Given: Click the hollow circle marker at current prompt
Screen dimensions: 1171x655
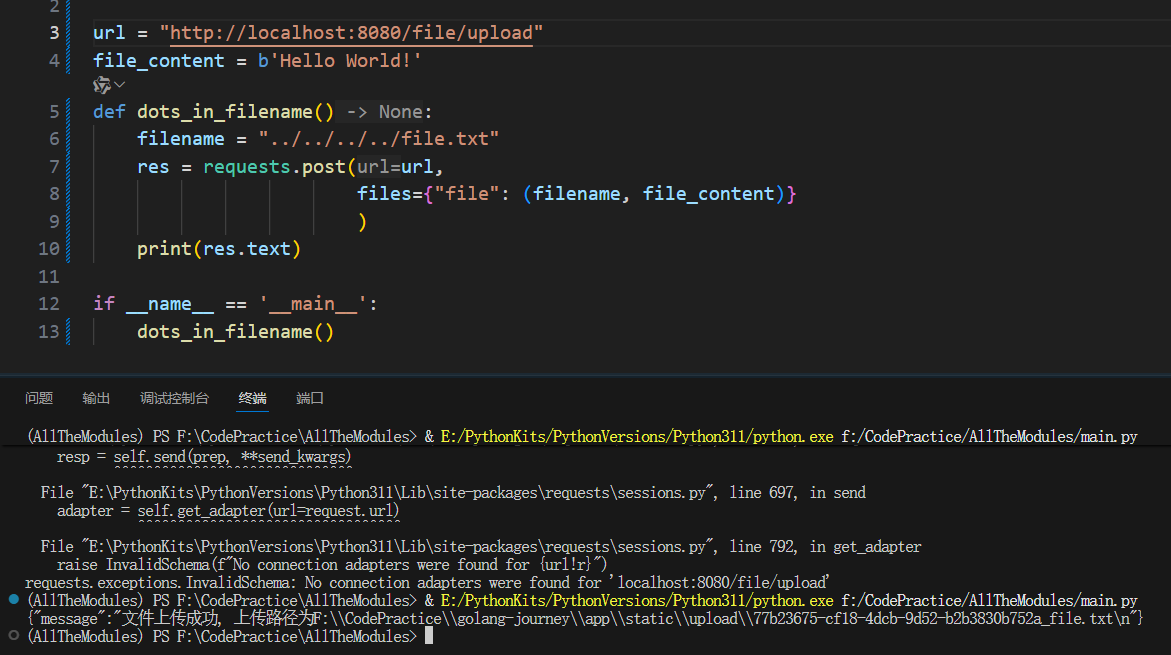Looking at the screenshot, I should [x=14, y=636].
